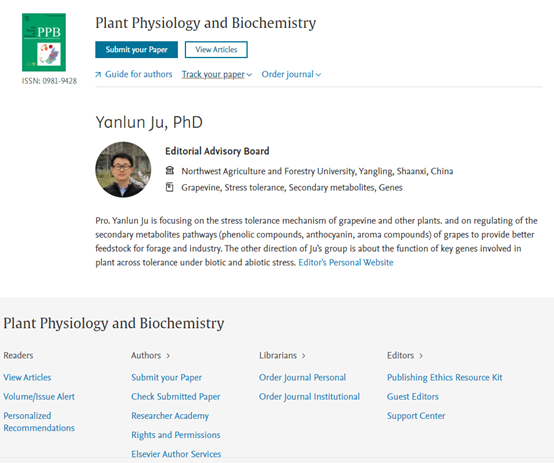The width and height of the screenshot is (554, 463).
Task: Click the Submit your Paper button
Action: [136, 49]
